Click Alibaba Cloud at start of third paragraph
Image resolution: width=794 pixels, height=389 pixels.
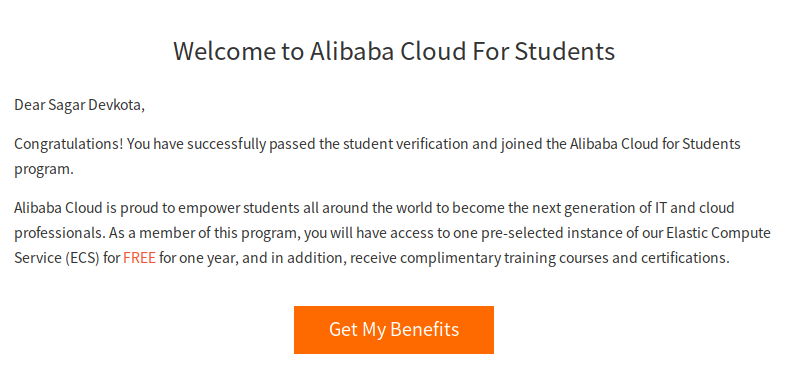pos(58,208)
